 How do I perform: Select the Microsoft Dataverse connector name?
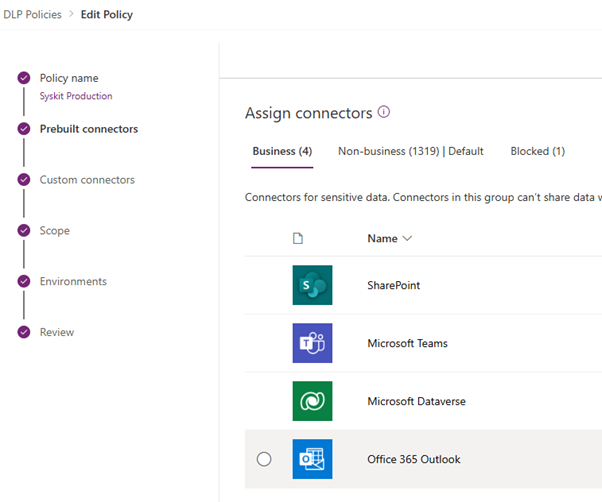point(416,401)
